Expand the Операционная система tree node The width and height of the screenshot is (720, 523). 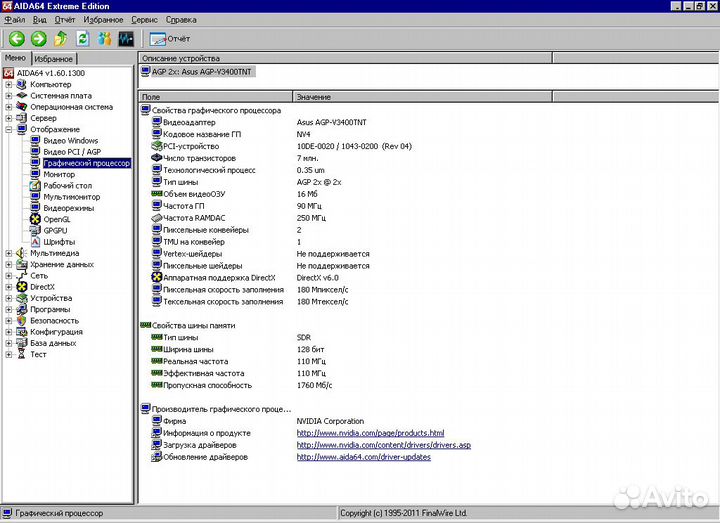(x=9, y=107)
